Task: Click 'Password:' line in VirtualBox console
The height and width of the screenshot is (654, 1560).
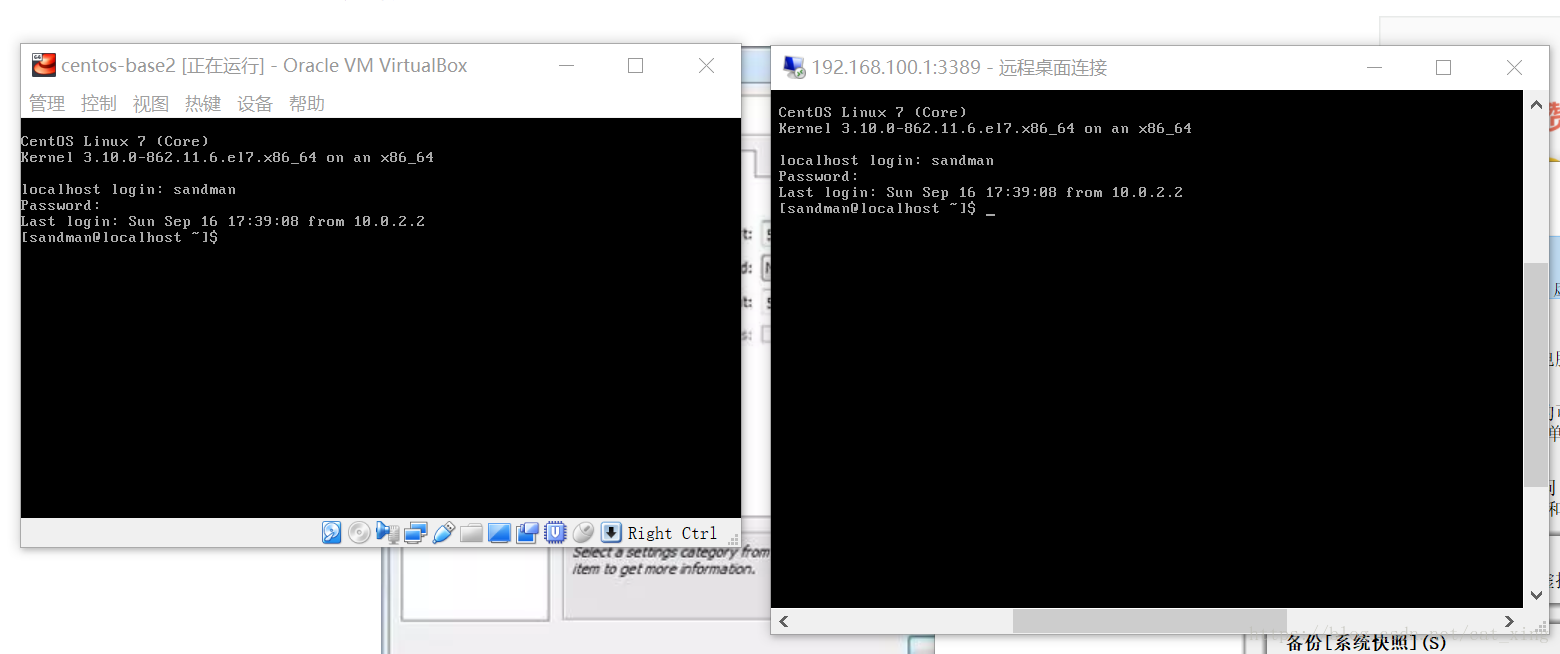Action: coord(61,205)
